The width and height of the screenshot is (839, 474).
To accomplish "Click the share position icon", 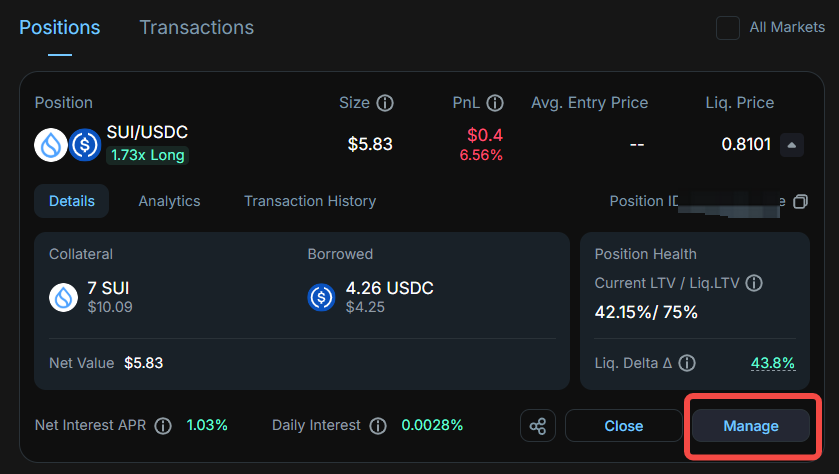I will click(x=538, y=426).
